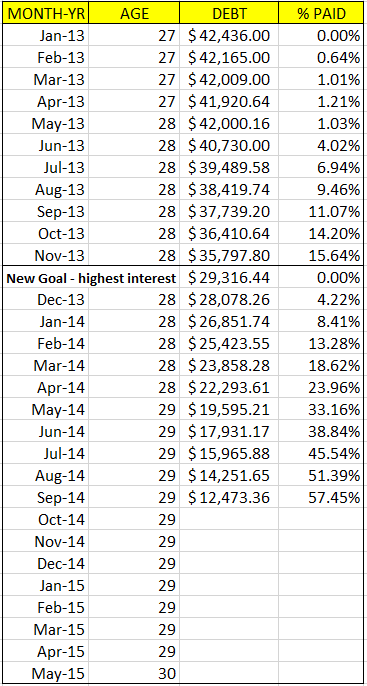Click the May-15 month cell
Viewport: 367px width, 686px height.
click(45, 673)
